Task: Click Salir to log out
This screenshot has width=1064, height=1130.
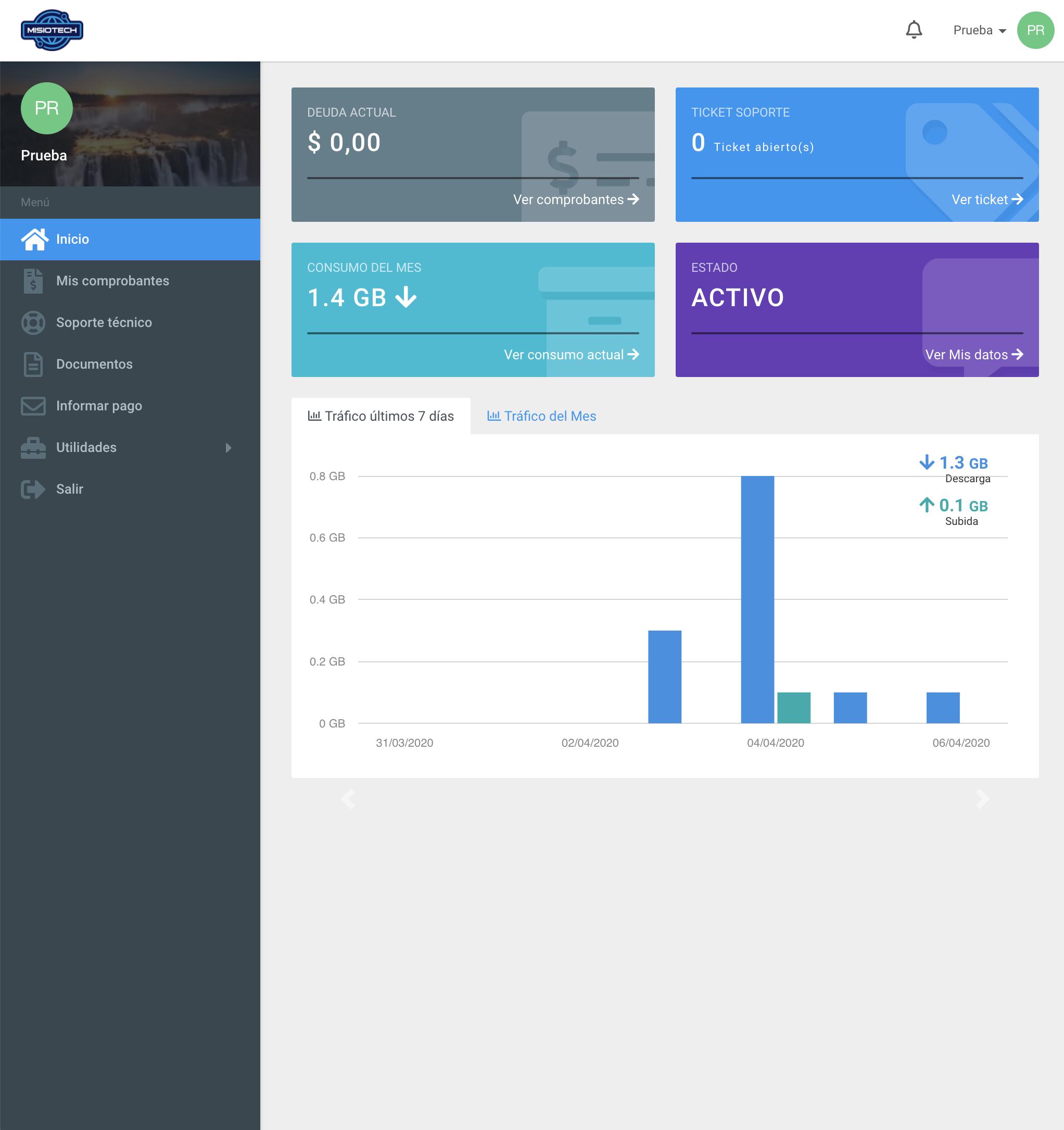Action: [x=130, y=489]
